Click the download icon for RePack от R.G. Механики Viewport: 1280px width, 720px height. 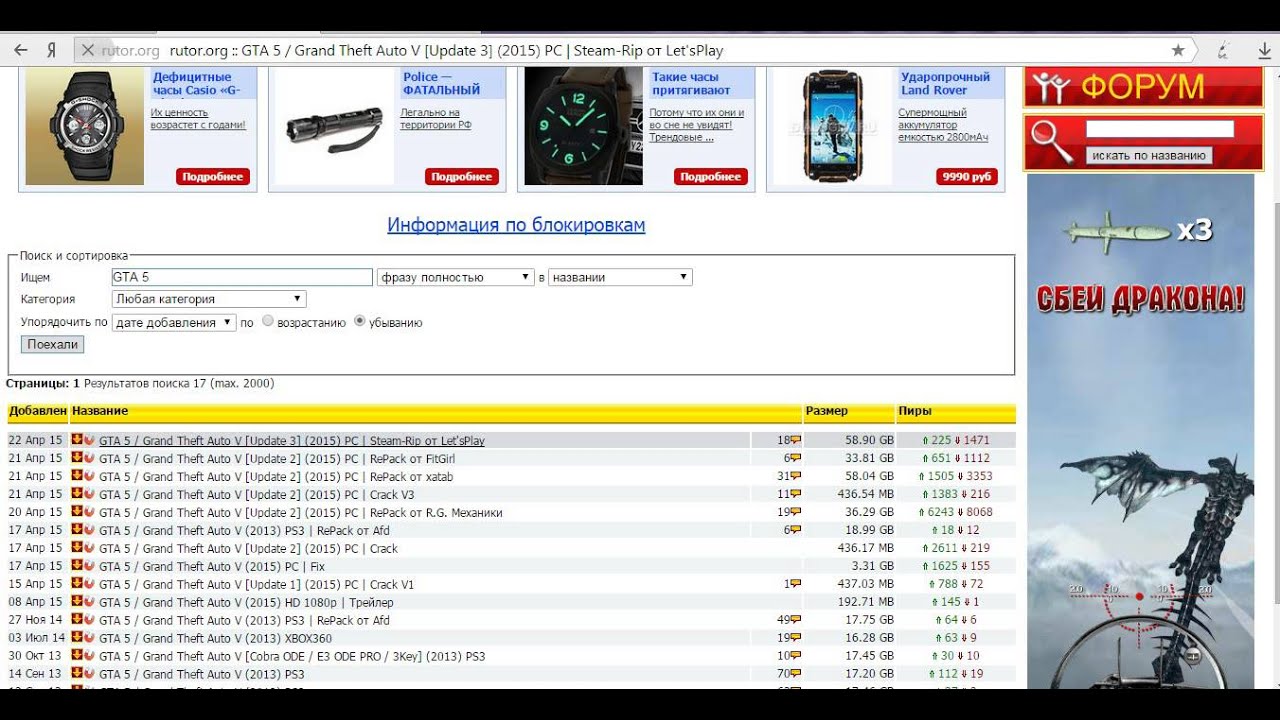point(76,512)
